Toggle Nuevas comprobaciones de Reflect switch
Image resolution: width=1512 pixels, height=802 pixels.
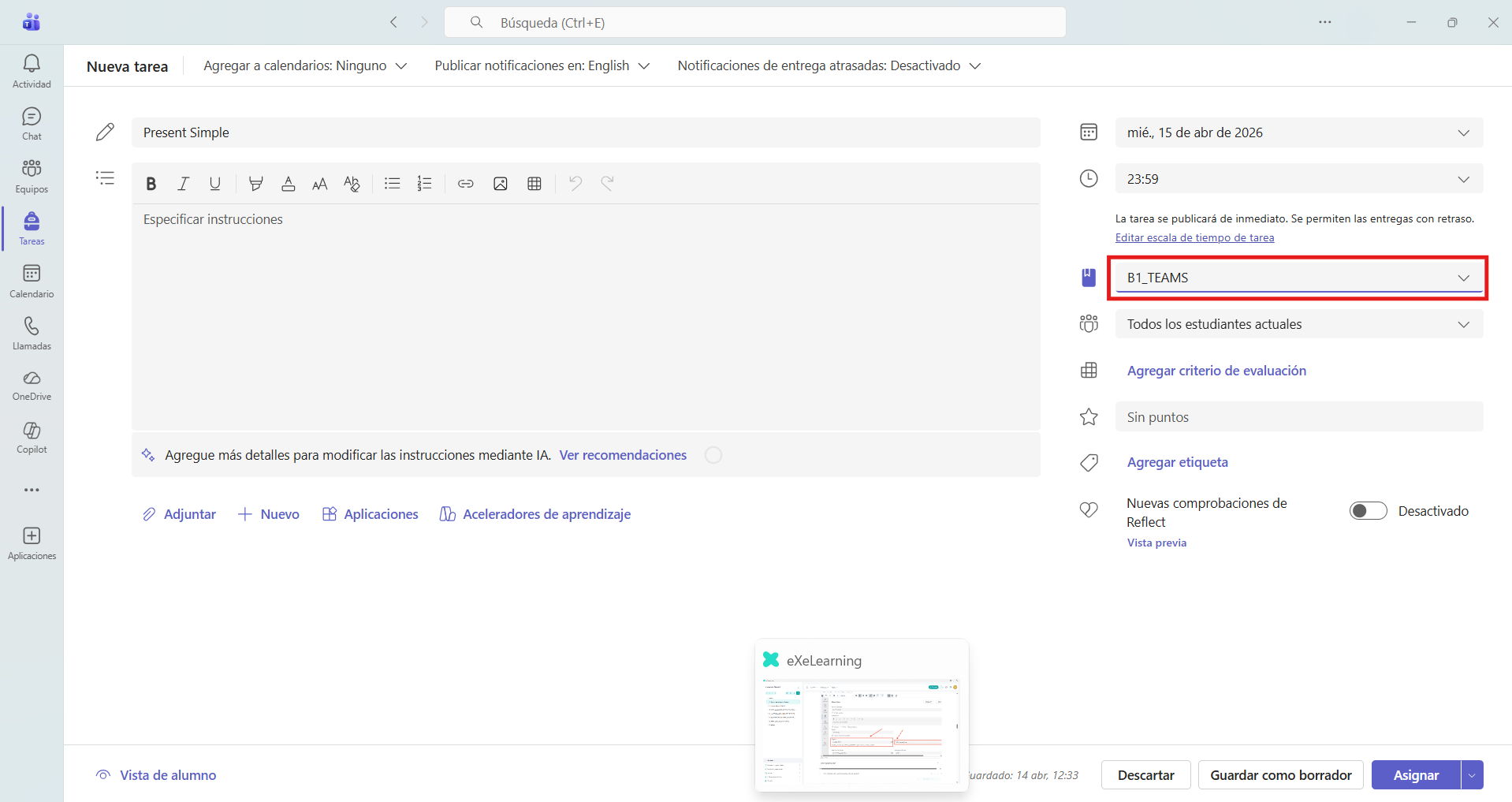click(x=1368, y=511)
